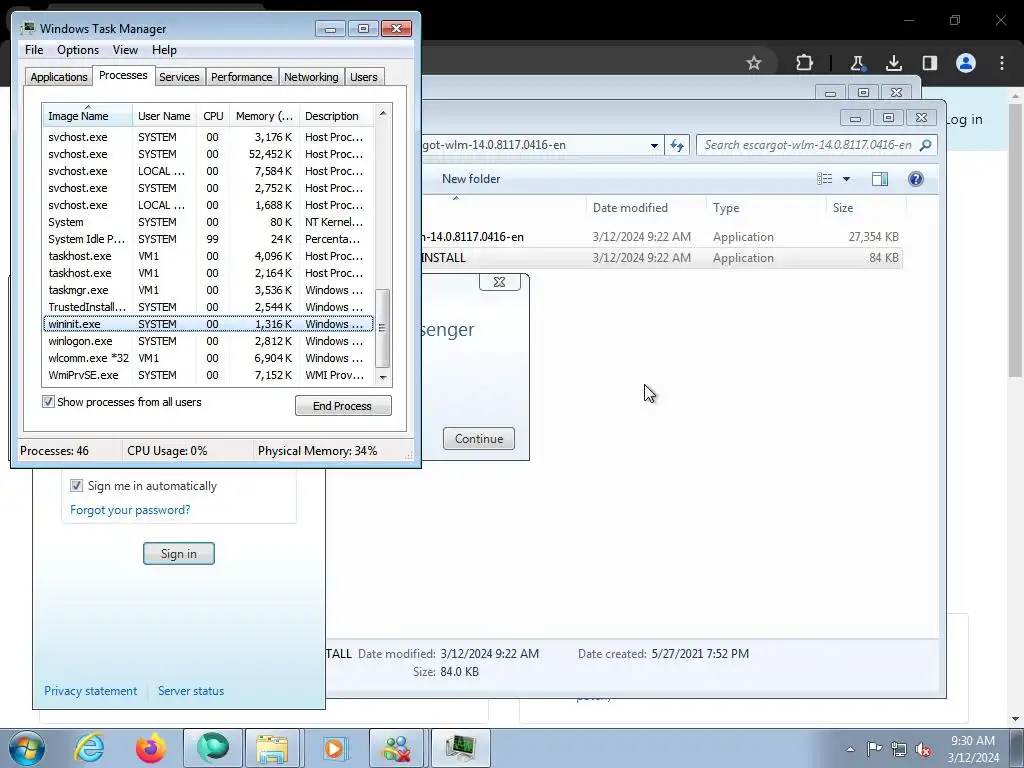This screenshot has width=1024, height=768.
Task: Switch to Windows Live Messenger taskbar icon
Action: coord(396,748)
